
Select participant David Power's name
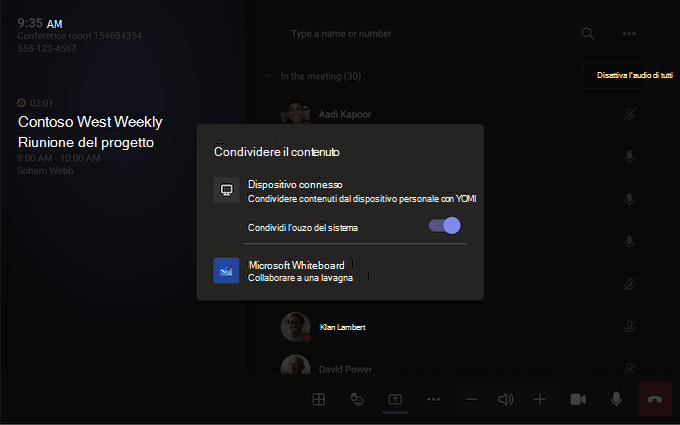[345, 369]
